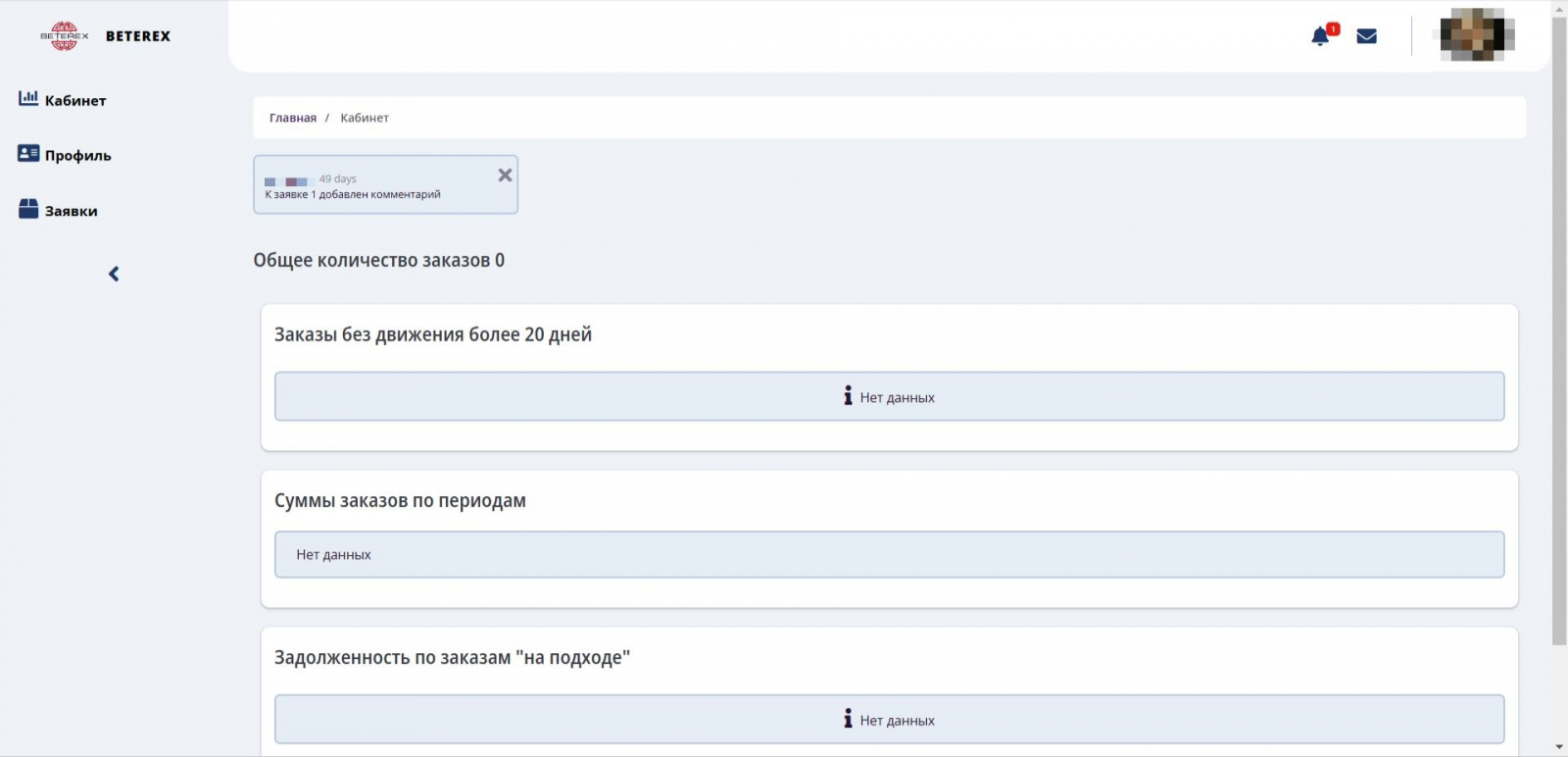Click the ID card icon beside Профиль
The width and height of the screenshot is (1568, 757).
point(28,154)
